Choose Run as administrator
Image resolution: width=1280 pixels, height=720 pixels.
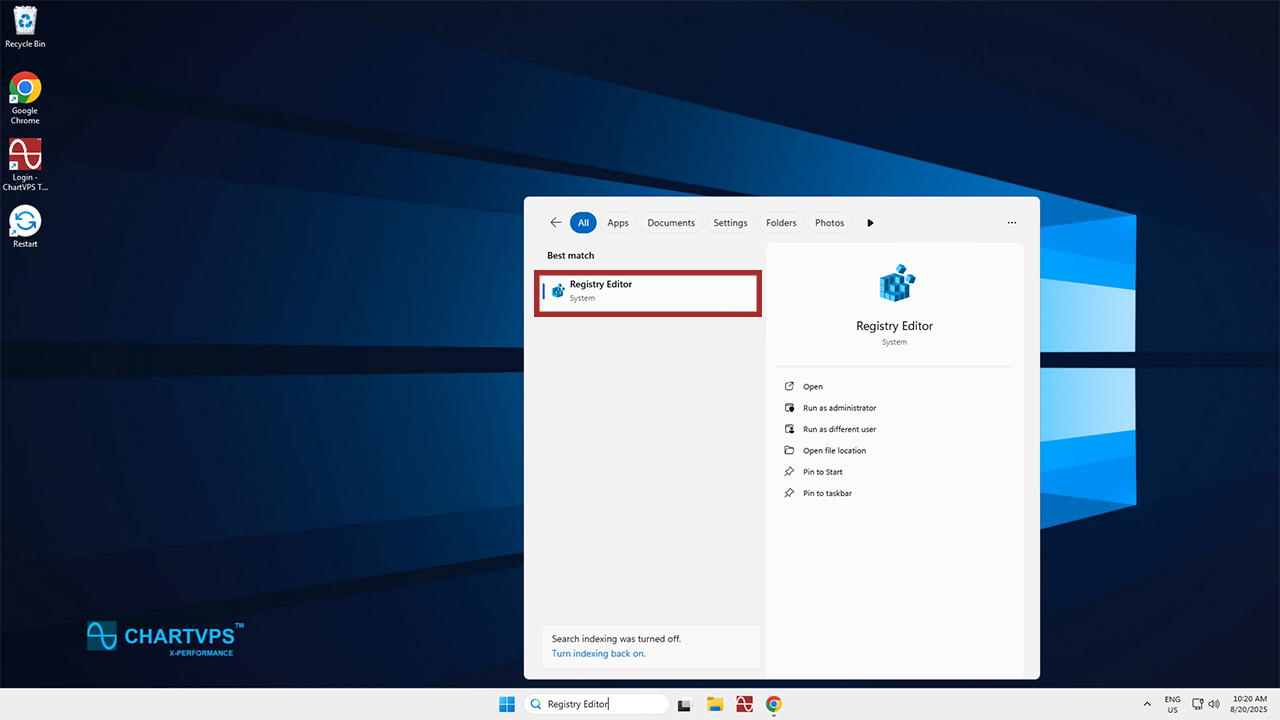click(x=839, y=408)
